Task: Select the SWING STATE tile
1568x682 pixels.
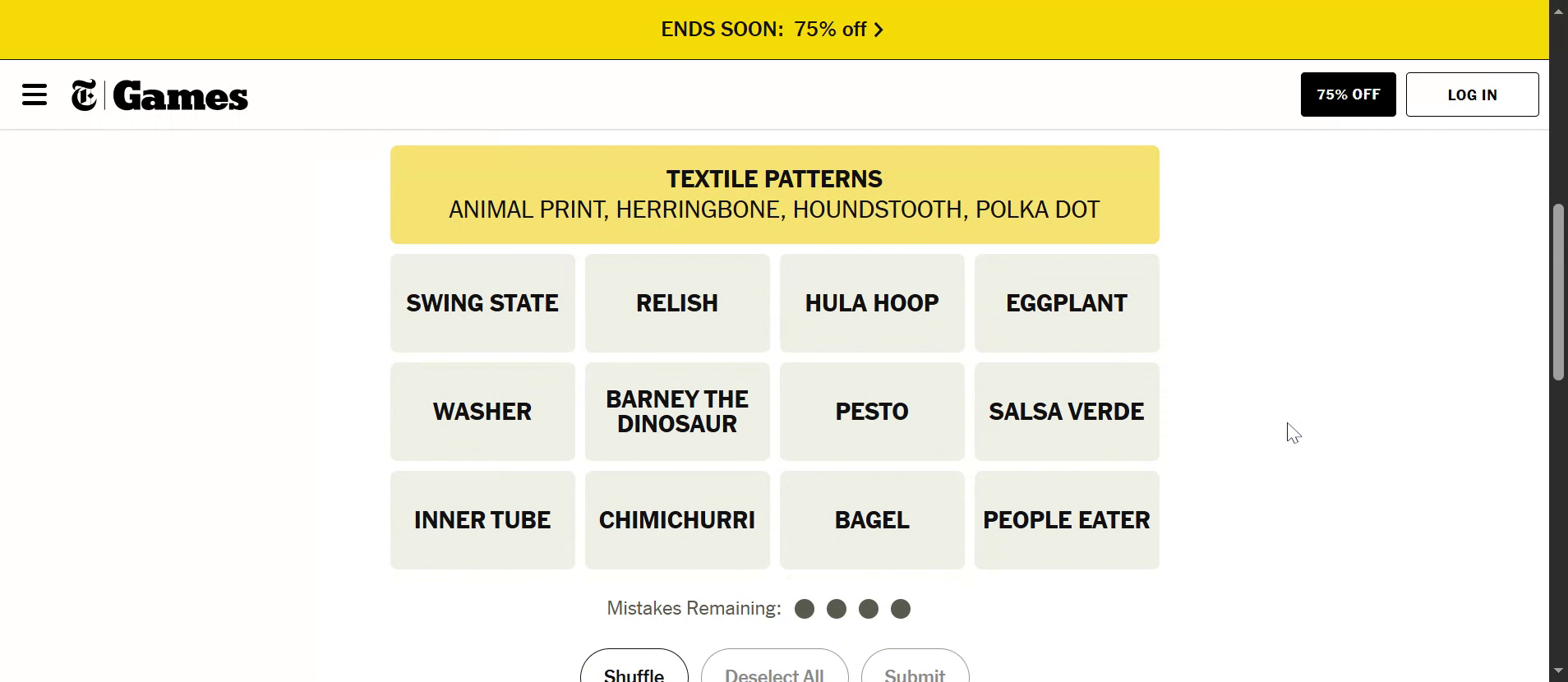Action: 482,303
